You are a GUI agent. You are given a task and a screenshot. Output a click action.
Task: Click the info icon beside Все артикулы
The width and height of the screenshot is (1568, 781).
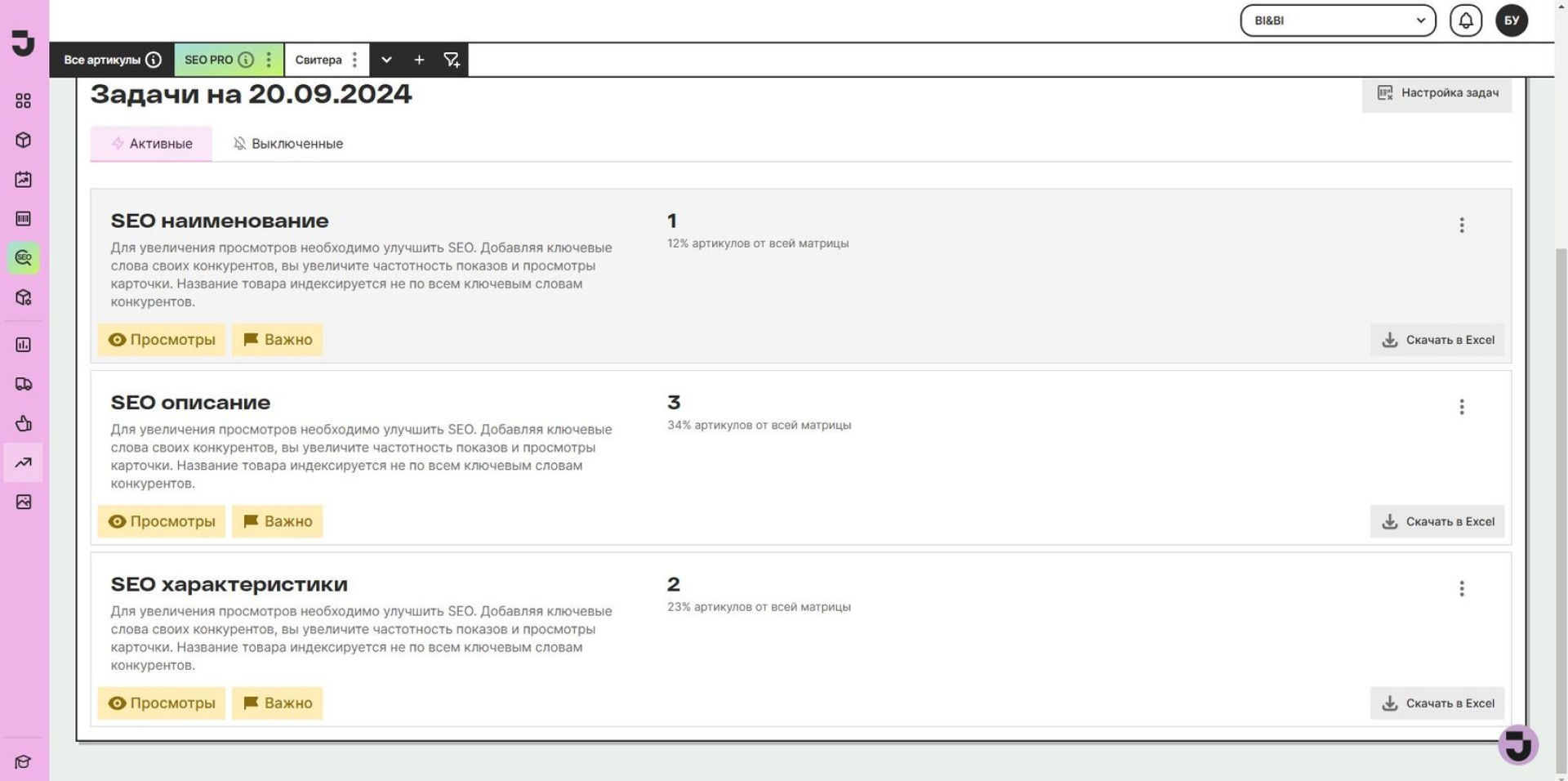pos(154,60)
